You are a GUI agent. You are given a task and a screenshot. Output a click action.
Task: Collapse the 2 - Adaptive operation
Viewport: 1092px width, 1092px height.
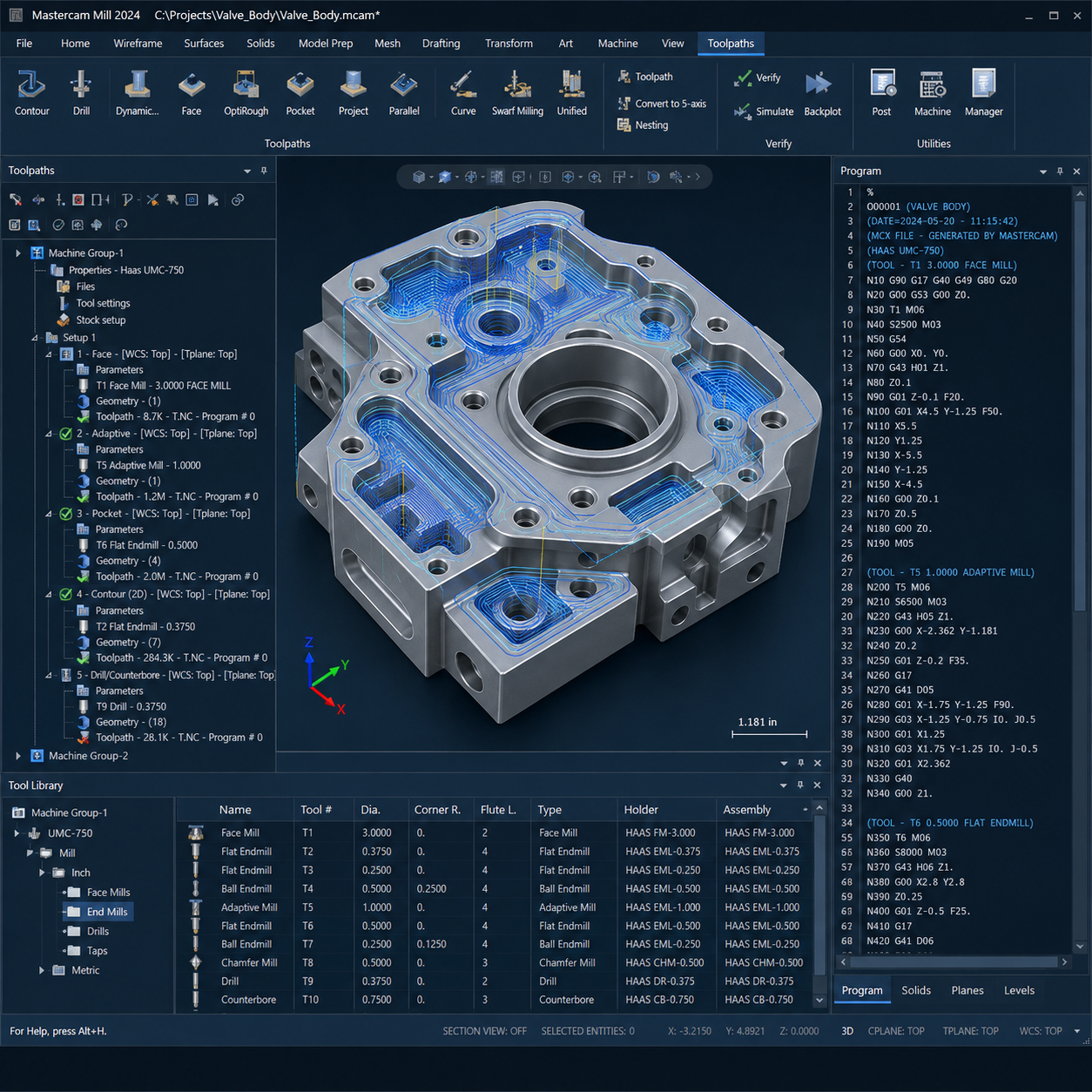(49, 434)
